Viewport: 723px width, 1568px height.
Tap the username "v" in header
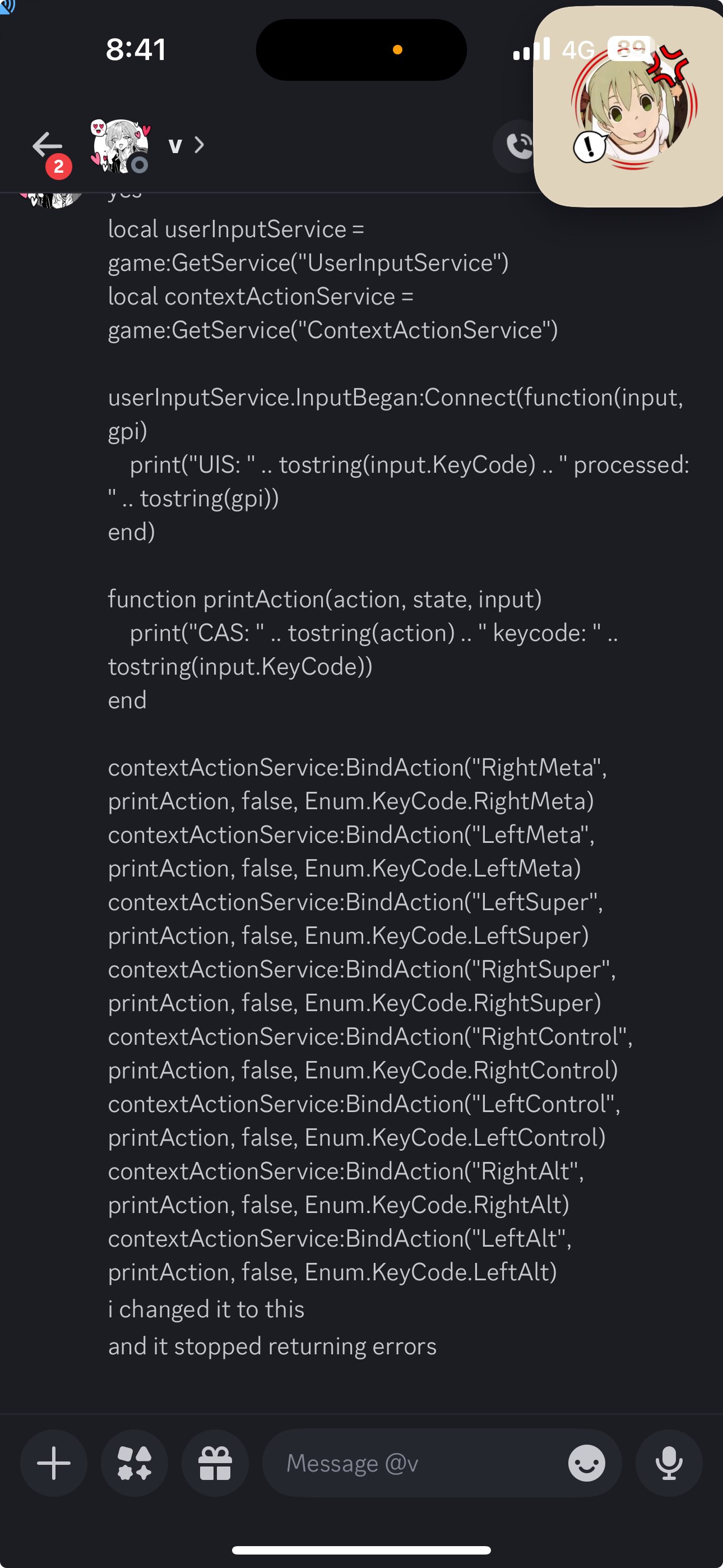175,145
